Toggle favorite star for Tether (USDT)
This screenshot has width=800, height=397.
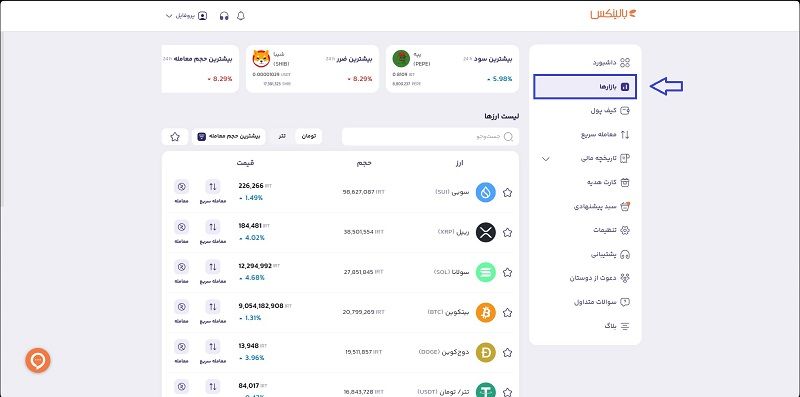click(507, 392)
